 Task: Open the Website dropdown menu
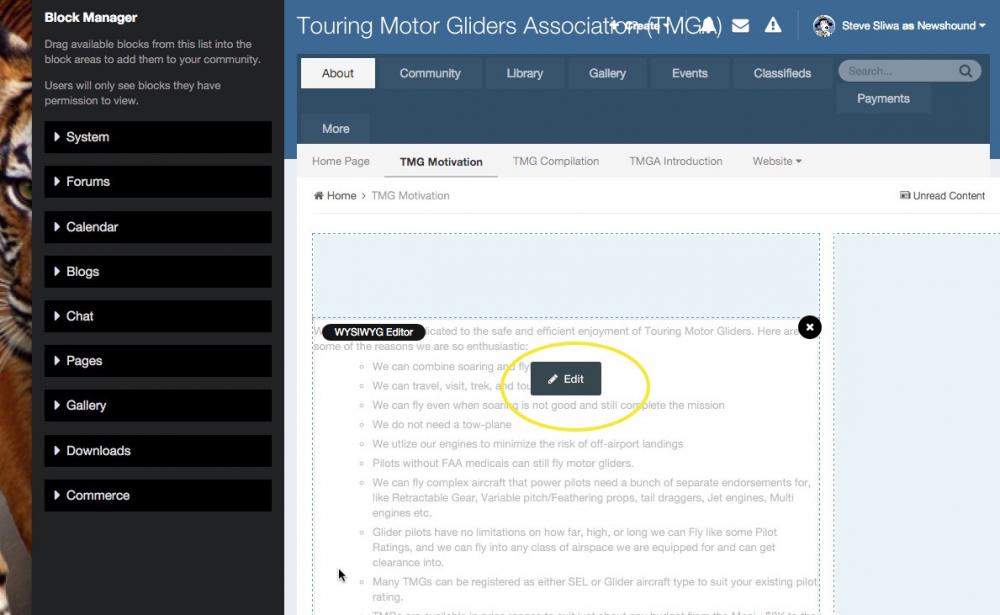777,161
